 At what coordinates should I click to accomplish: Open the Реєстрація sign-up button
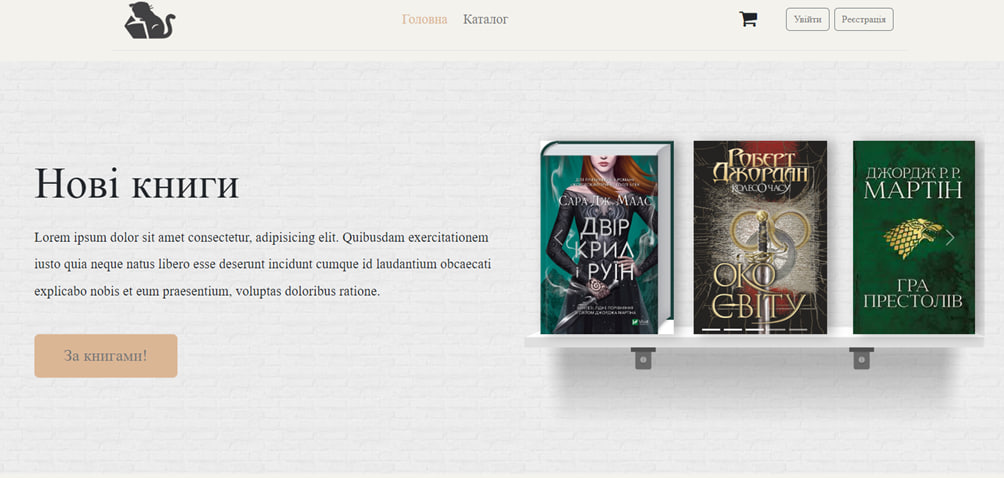click(x=864, y=19)
